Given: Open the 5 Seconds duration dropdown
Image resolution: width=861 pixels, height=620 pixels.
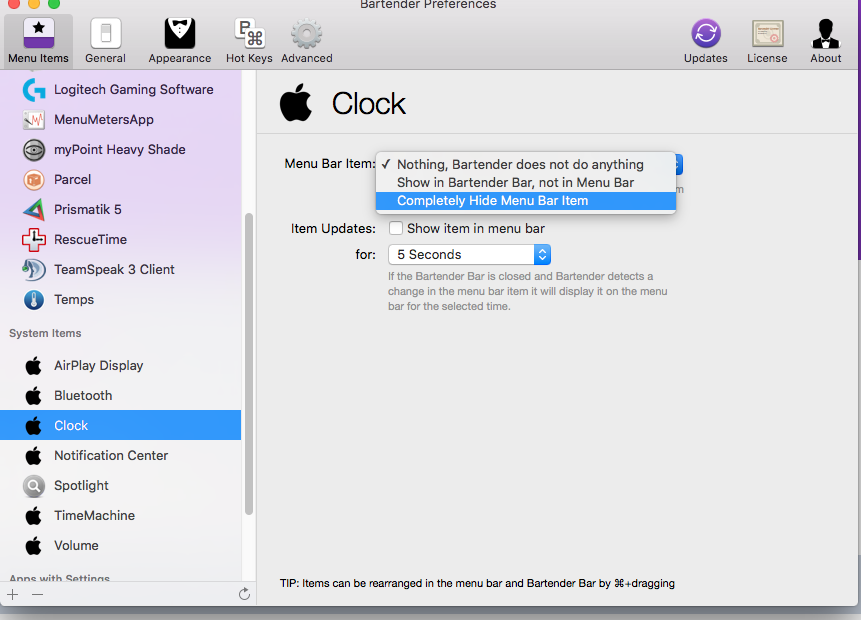Looking at the screenshot, I should (469, 255).
